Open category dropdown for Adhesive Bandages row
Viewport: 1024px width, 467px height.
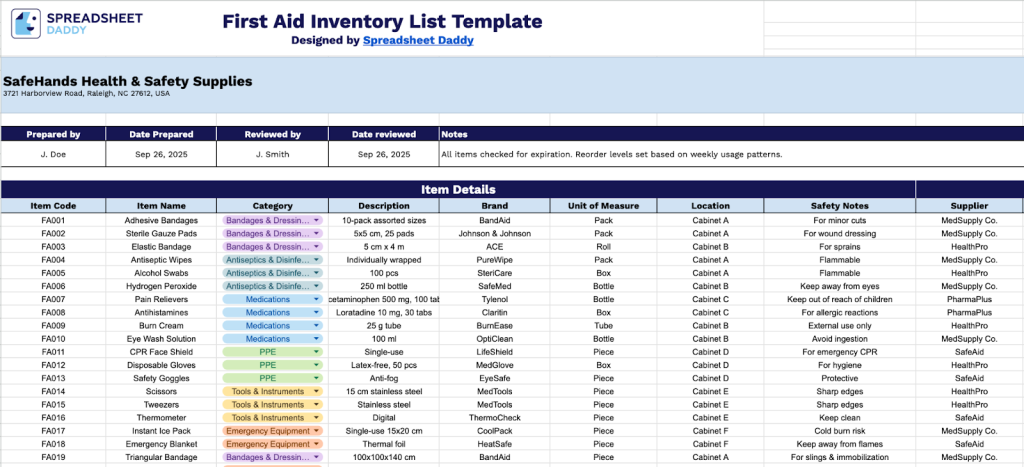point(317,220)
